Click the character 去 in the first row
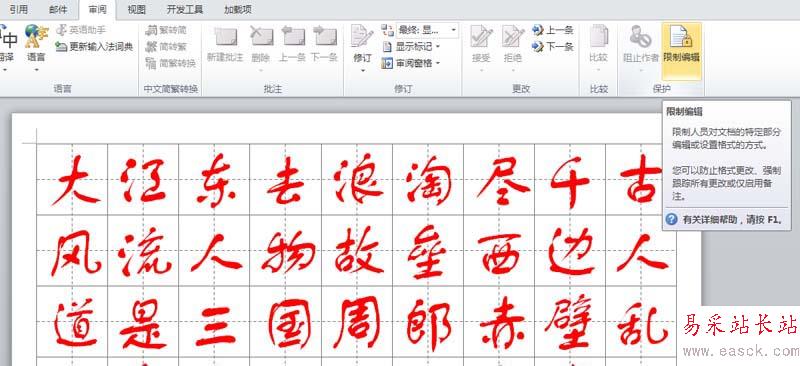The width and height of the screenshot is (800, 366). point(286,180)
